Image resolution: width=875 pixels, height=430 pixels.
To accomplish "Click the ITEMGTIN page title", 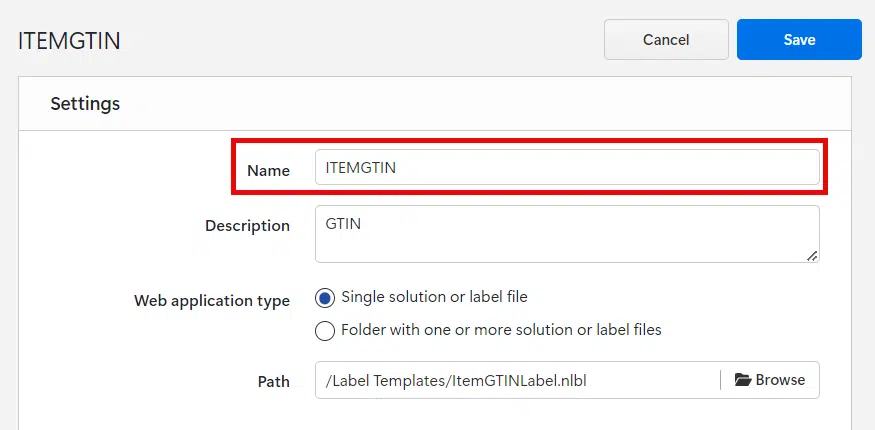I will point(70,42).
